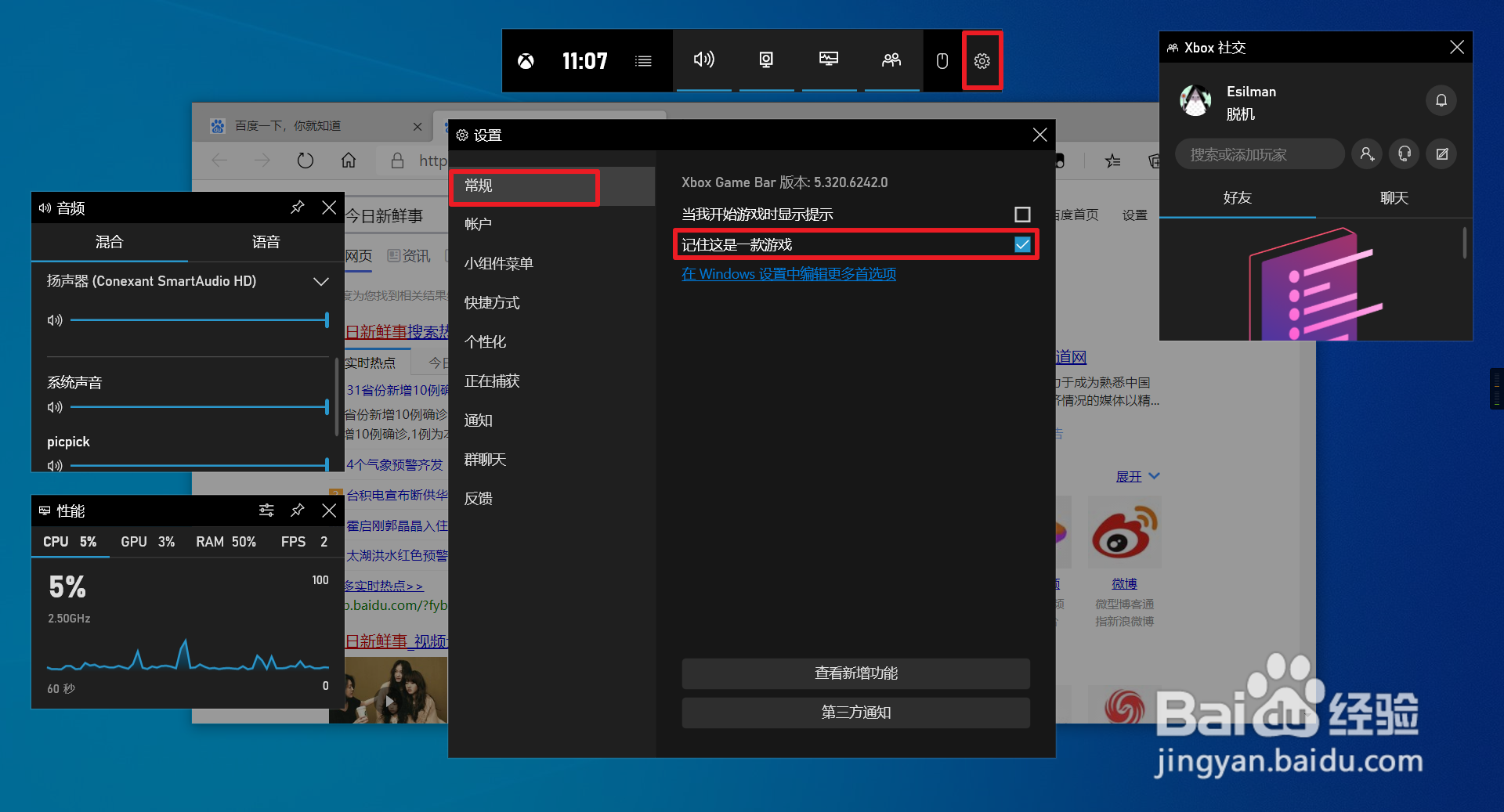The height and width of the screenshot is (812, 1504).
Task: Open 在 Windows 设置中编辑更多首选项 link
Action: 789,274
